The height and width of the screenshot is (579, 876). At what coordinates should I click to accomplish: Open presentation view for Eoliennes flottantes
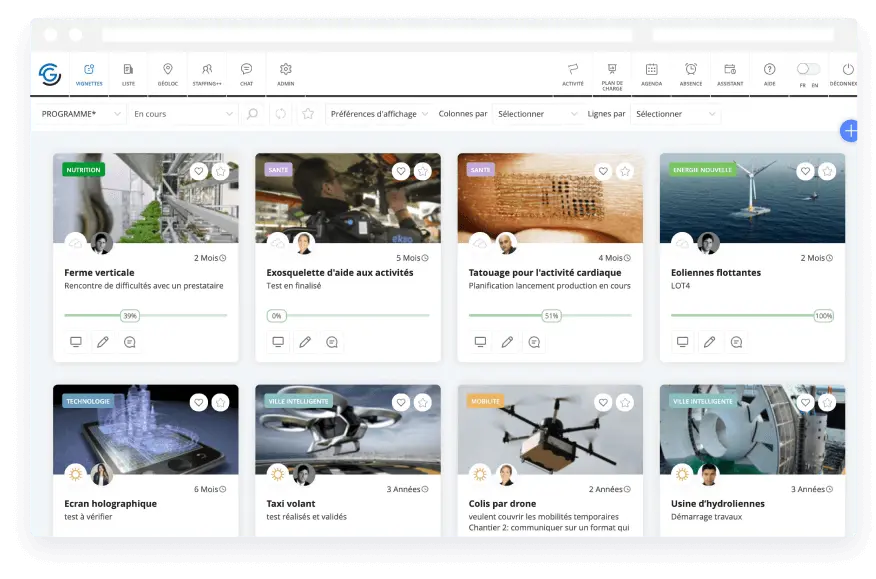point(683,341)
